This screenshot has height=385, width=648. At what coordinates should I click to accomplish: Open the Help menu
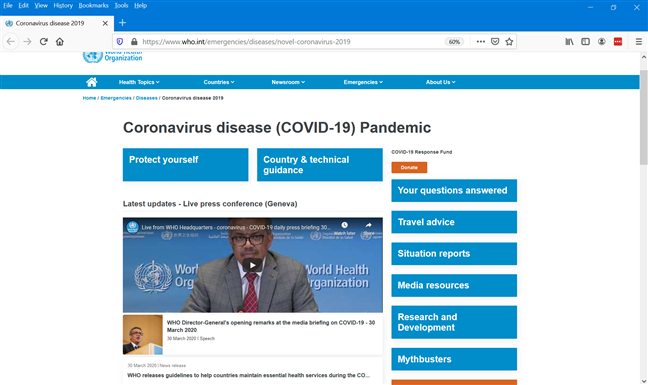[x=141, y=5]
